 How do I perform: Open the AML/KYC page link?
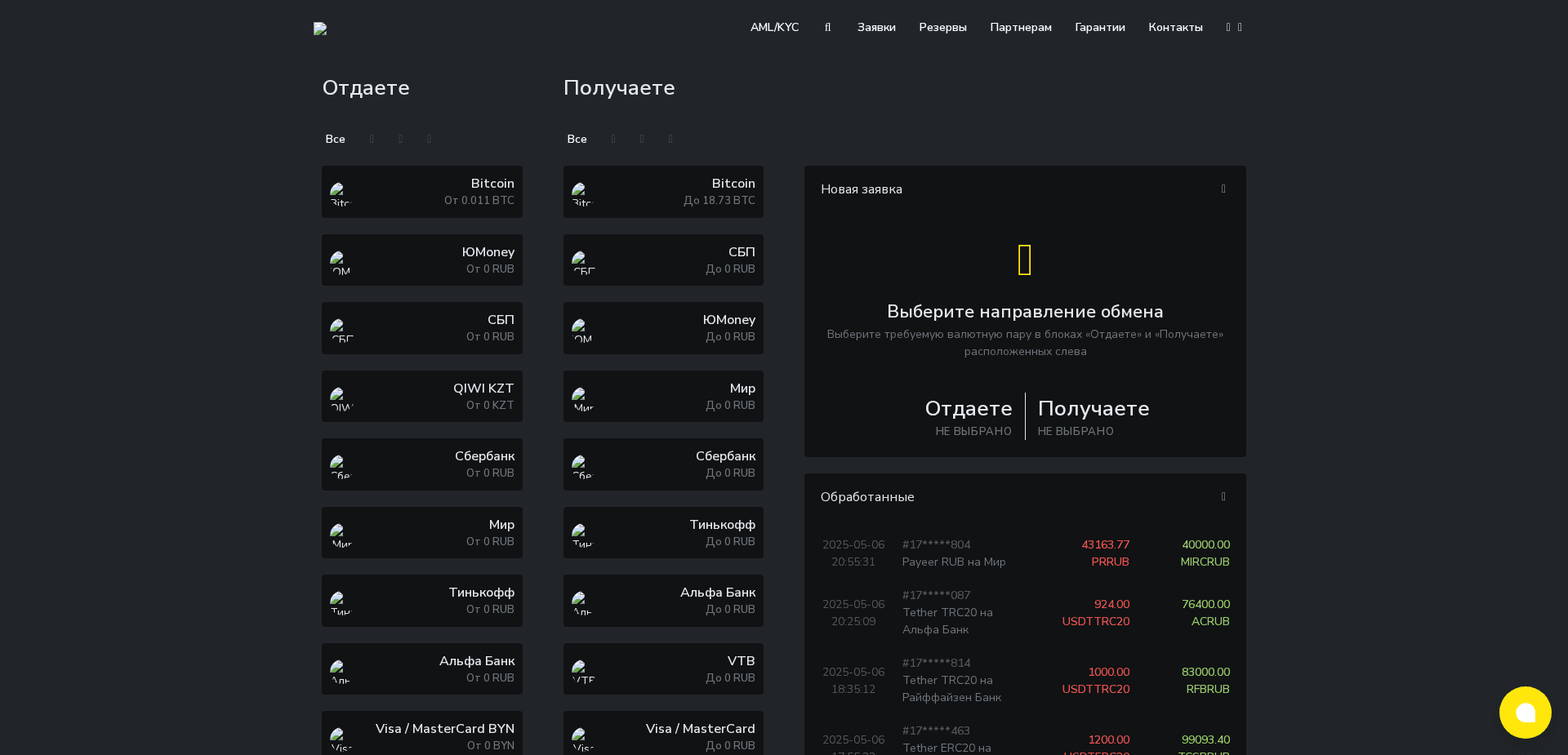pos(775,27)
